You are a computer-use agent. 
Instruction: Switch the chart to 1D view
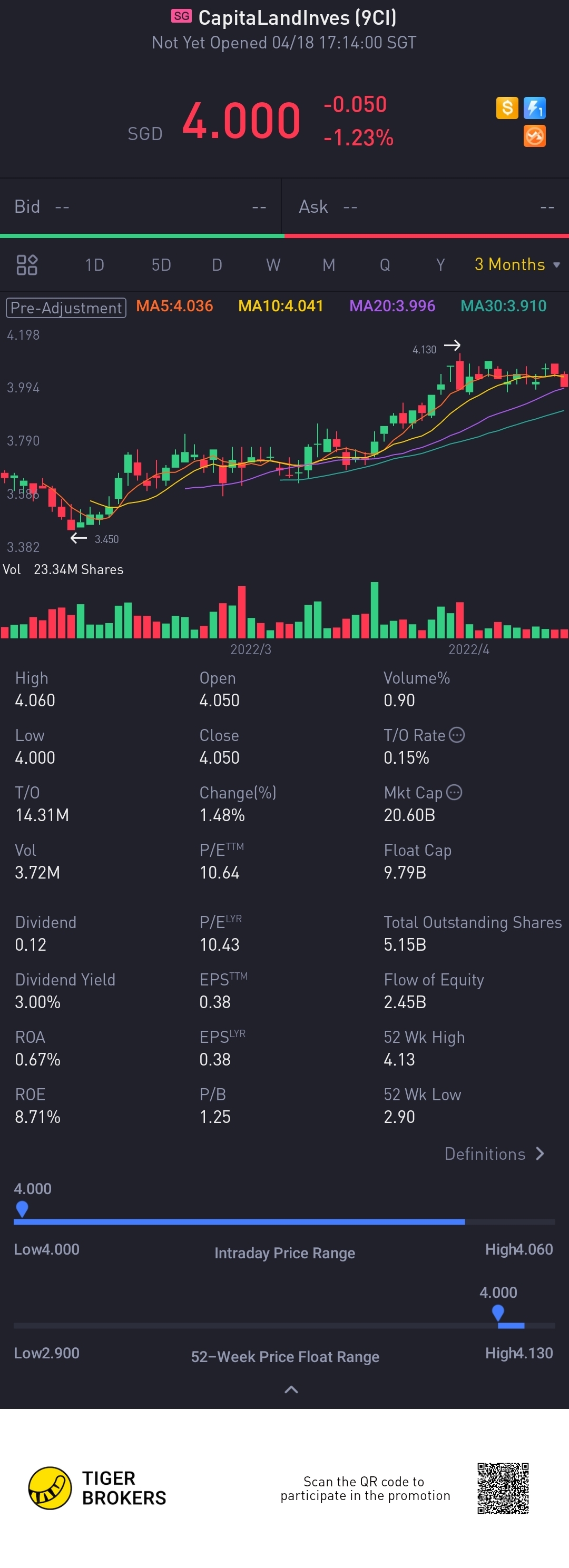pos(94,265)
